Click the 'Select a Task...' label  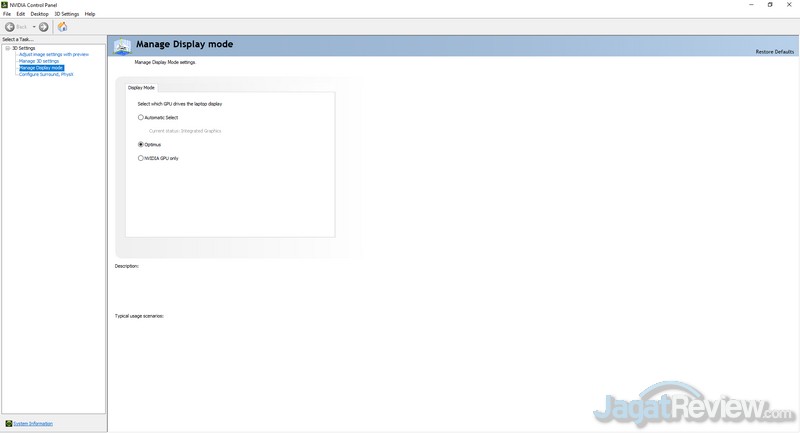tap(18, 39)
